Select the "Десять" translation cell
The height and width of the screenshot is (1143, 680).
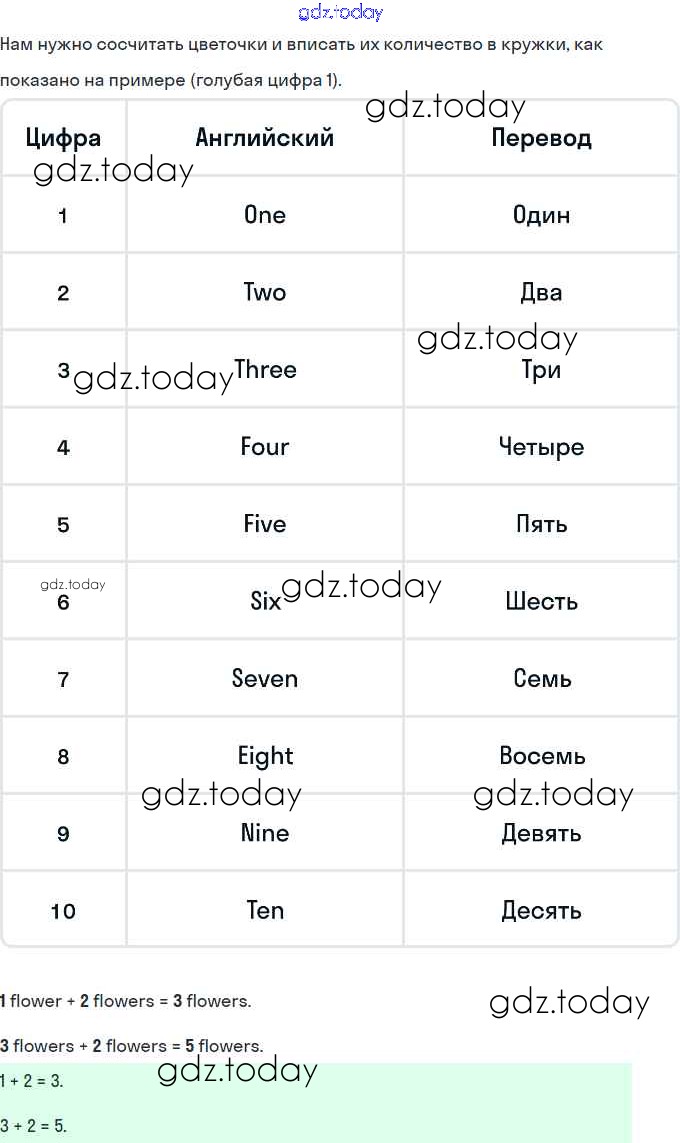541,911
